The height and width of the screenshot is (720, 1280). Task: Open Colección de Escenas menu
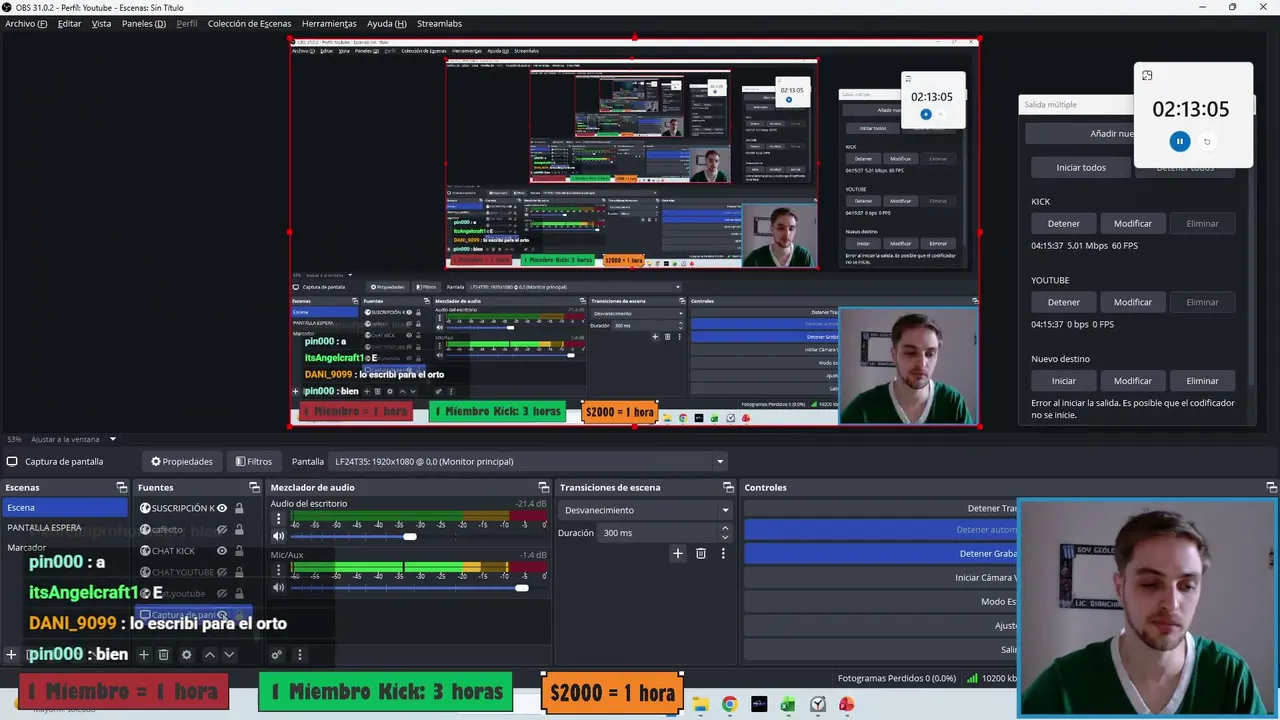point(250,23)
